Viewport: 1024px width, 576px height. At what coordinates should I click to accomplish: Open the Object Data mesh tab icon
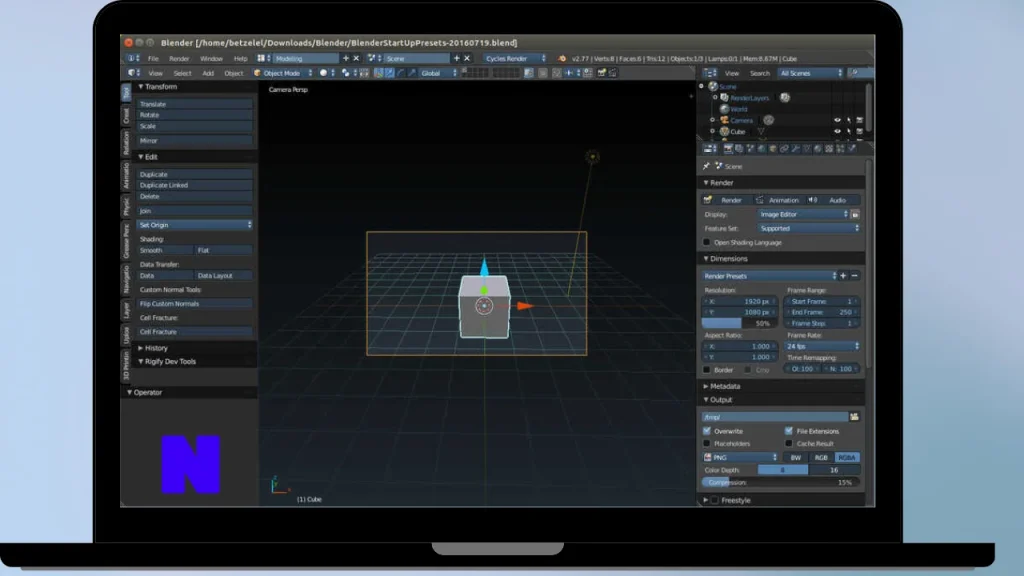(x=807, y=149)
